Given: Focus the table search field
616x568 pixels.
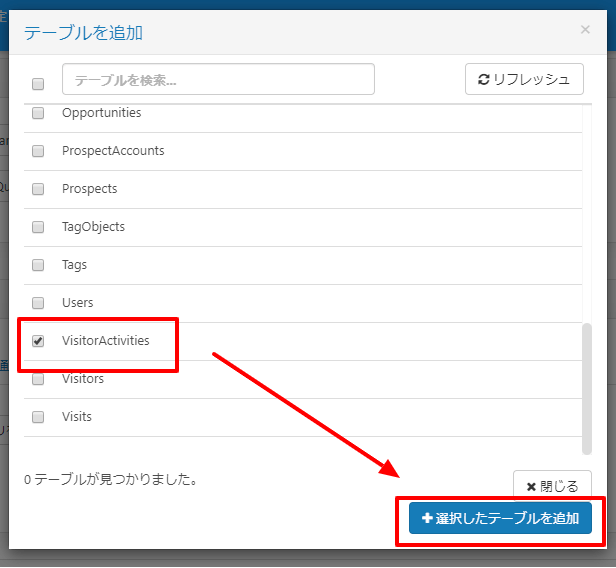Looking at the screenshot, I should coord(218,79).
